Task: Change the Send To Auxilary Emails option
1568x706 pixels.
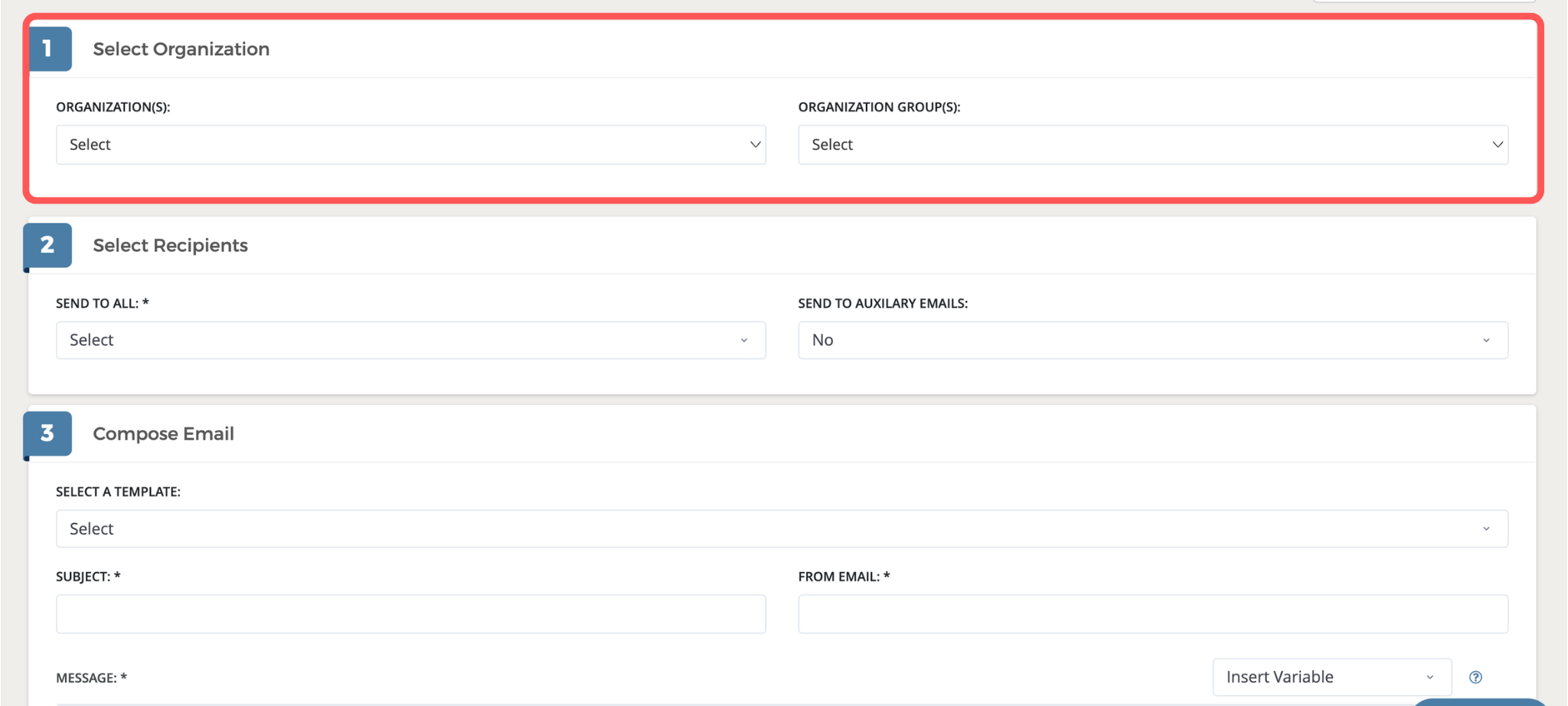Action: (1152, 340)
